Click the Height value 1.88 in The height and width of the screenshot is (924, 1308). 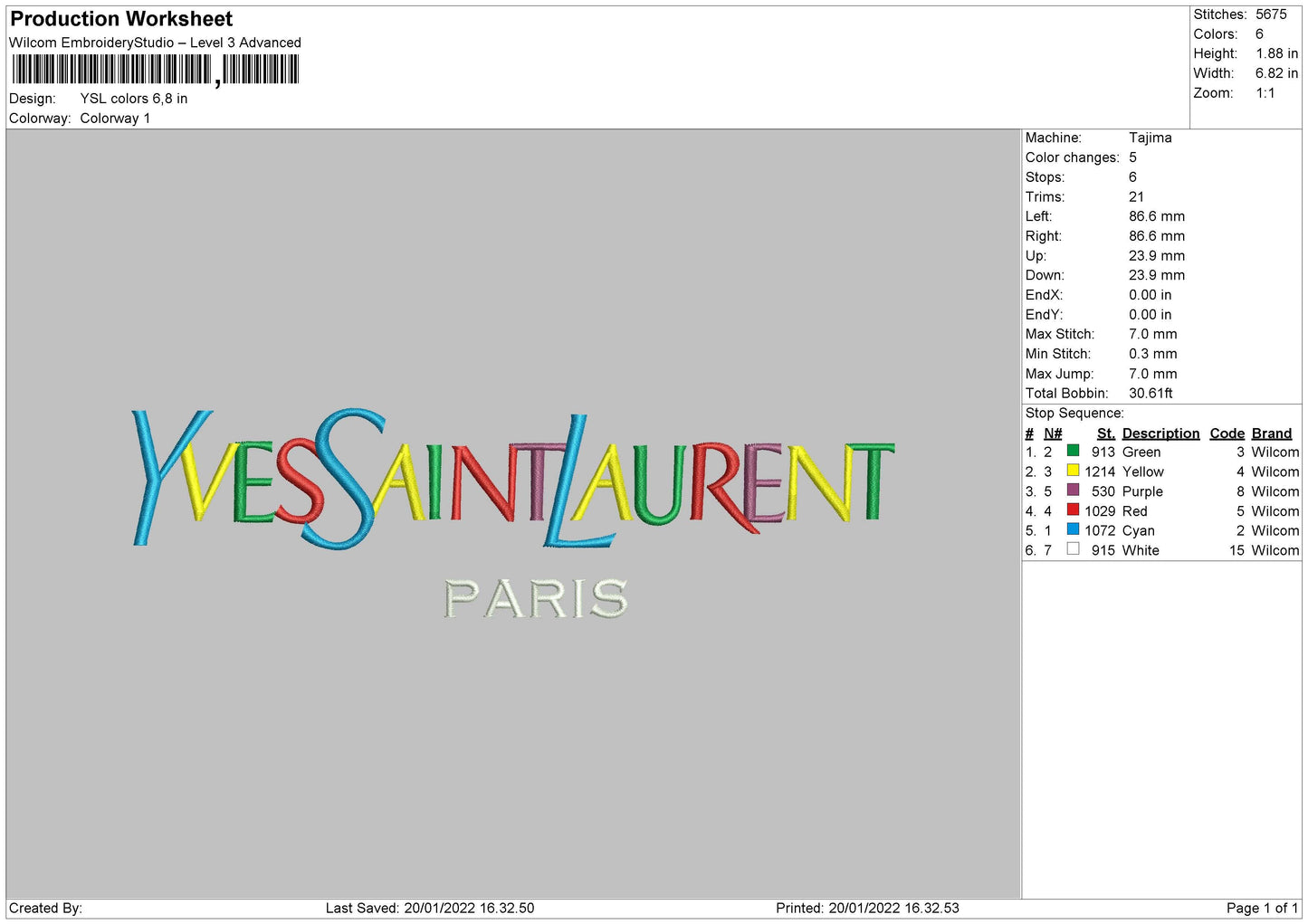(x=1276, y=54)
